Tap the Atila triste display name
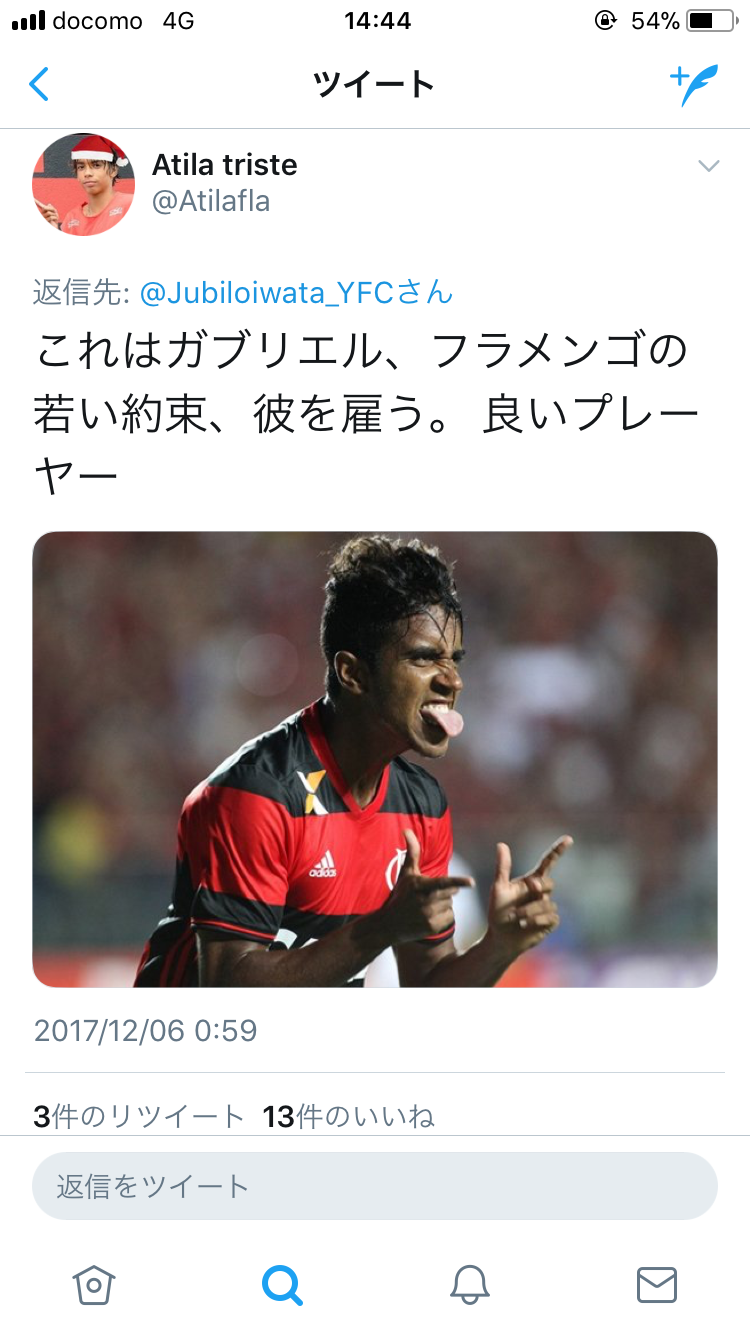 225,164
